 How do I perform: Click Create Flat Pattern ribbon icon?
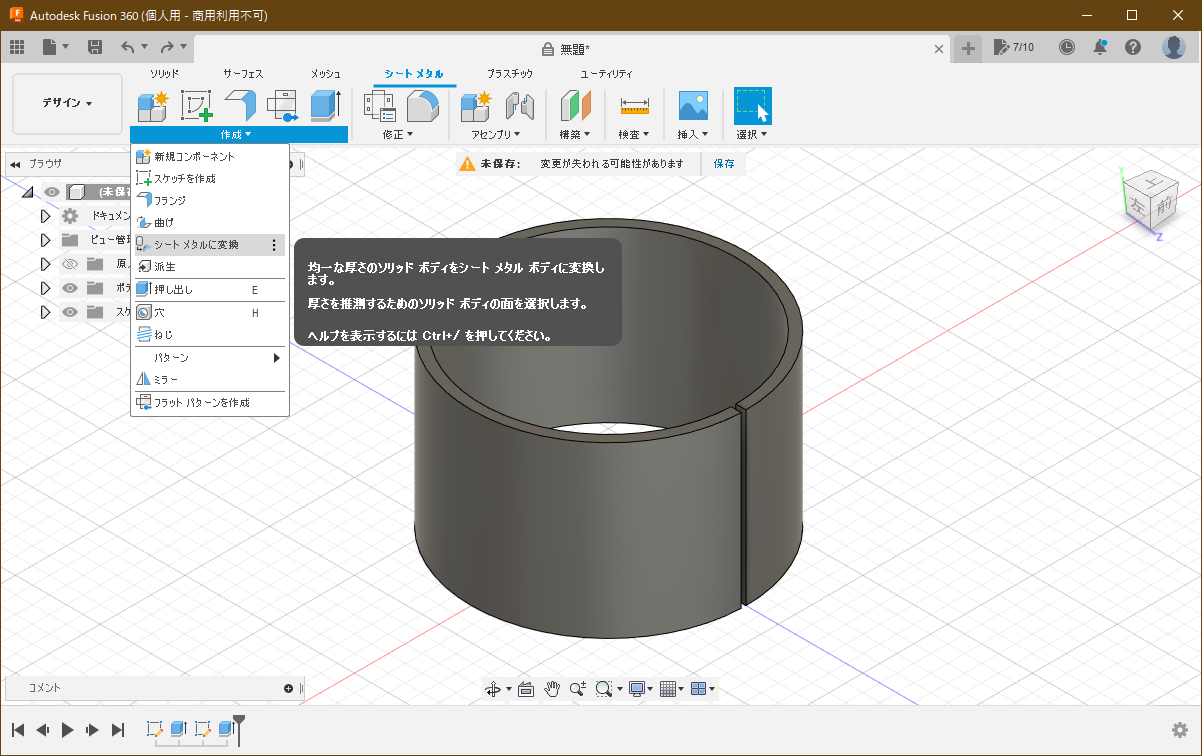pyautogui.click(x=283, y=105)
